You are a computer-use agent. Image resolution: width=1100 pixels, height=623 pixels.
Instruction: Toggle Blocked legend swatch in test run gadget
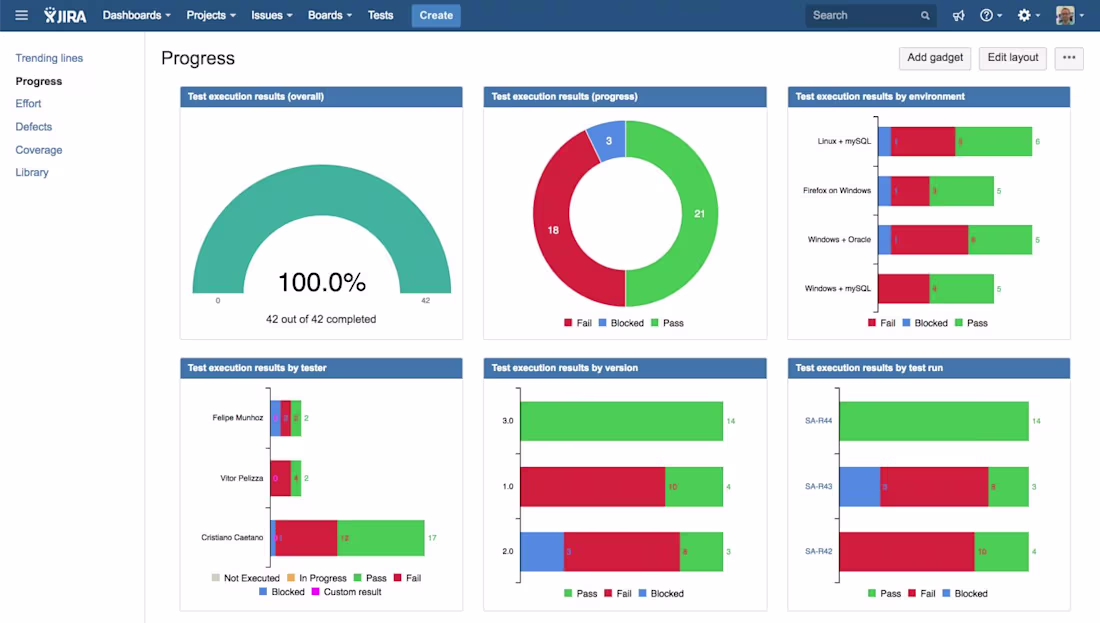click(x=946, y=594)
